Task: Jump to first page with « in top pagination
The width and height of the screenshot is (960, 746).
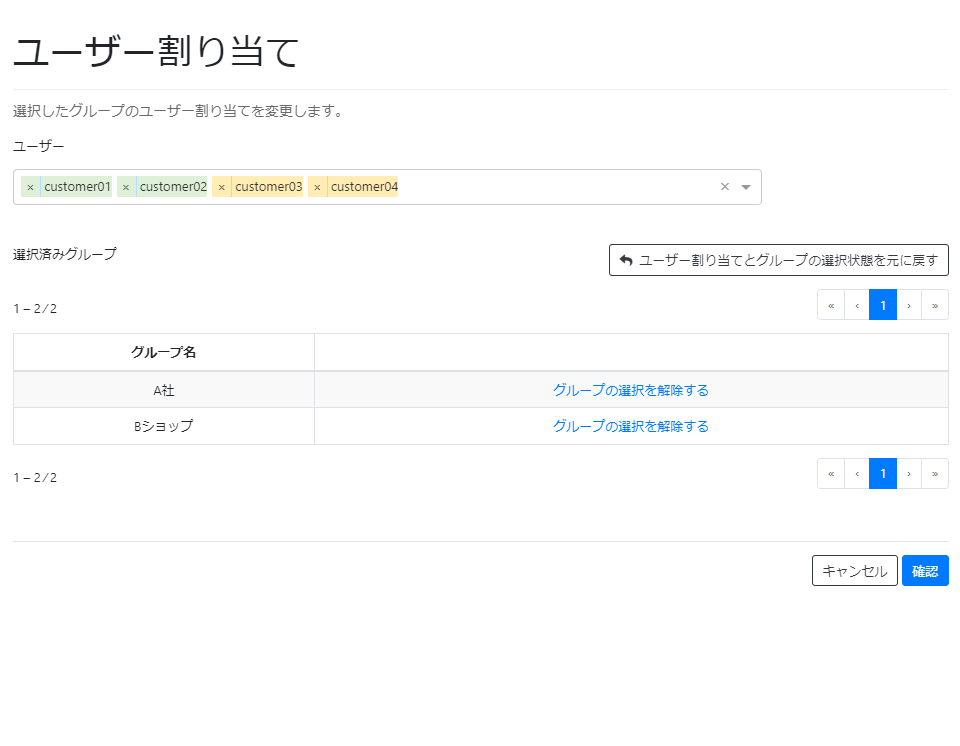Action: (x=830, y=304)
